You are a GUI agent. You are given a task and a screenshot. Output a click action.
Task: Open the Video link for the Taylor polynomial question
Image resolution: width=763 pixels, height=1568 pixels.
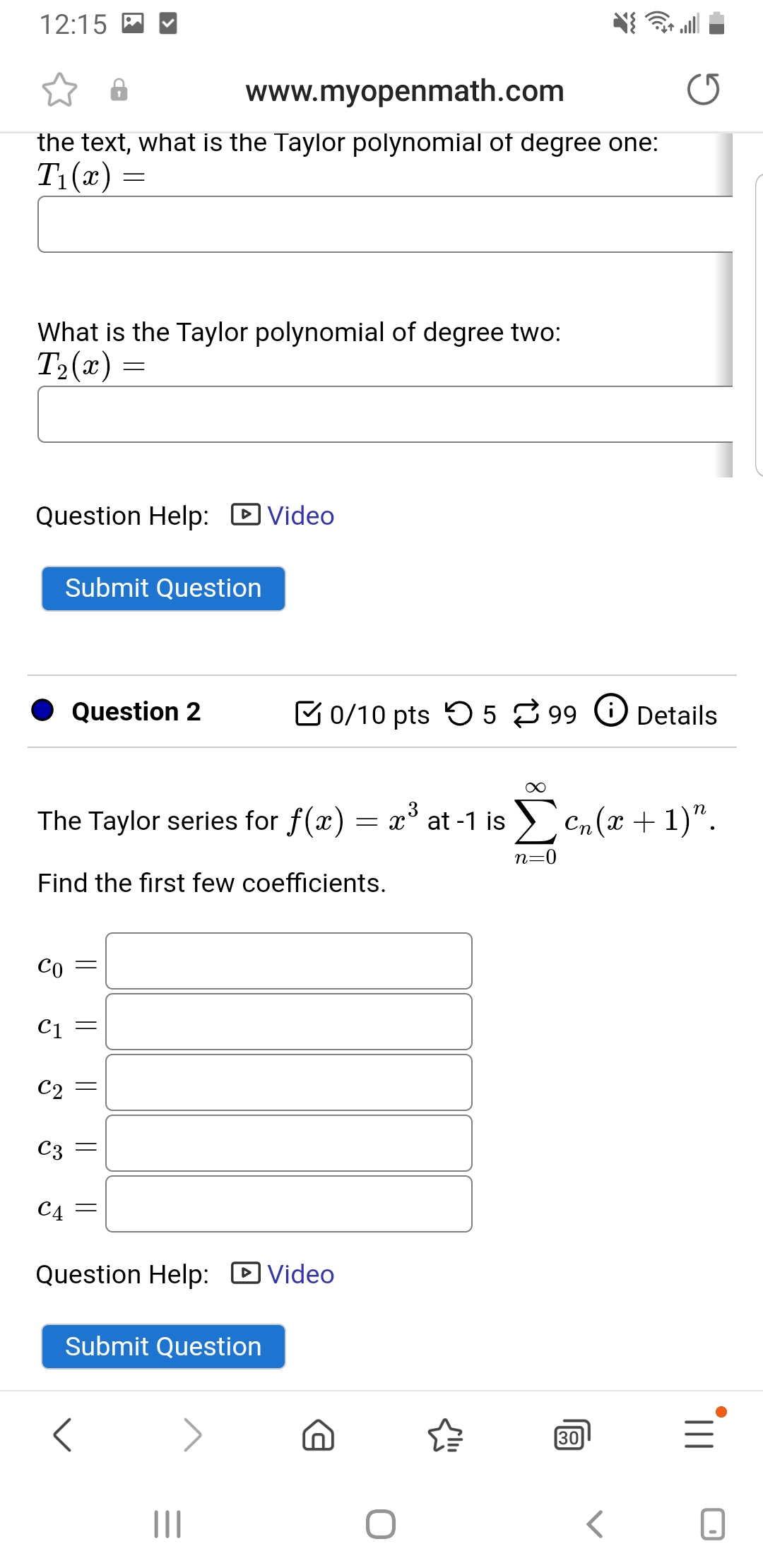[x=299, y=516]
